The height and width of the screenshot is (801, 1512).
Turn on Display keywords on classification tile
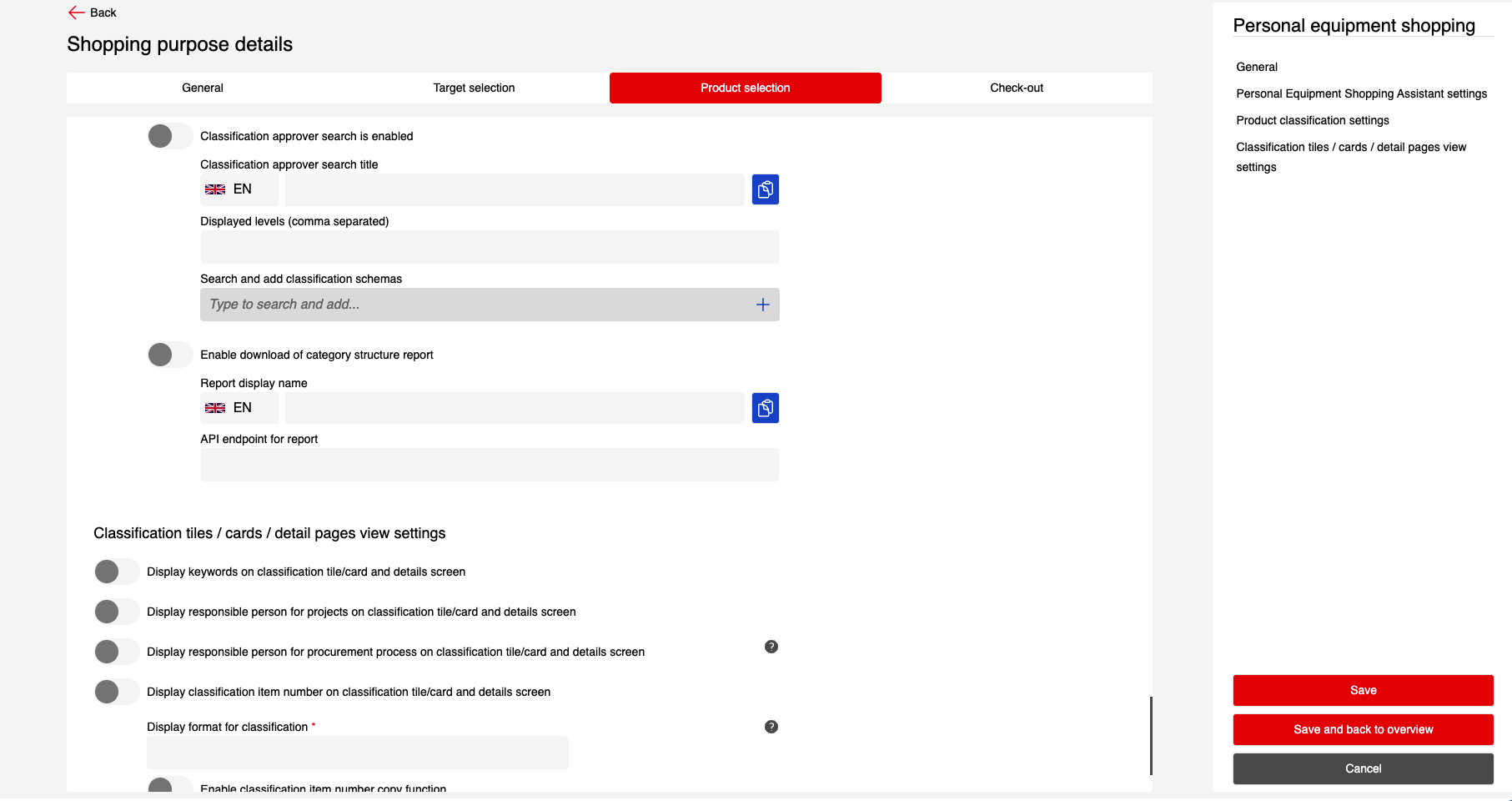[x=116, y=572]
